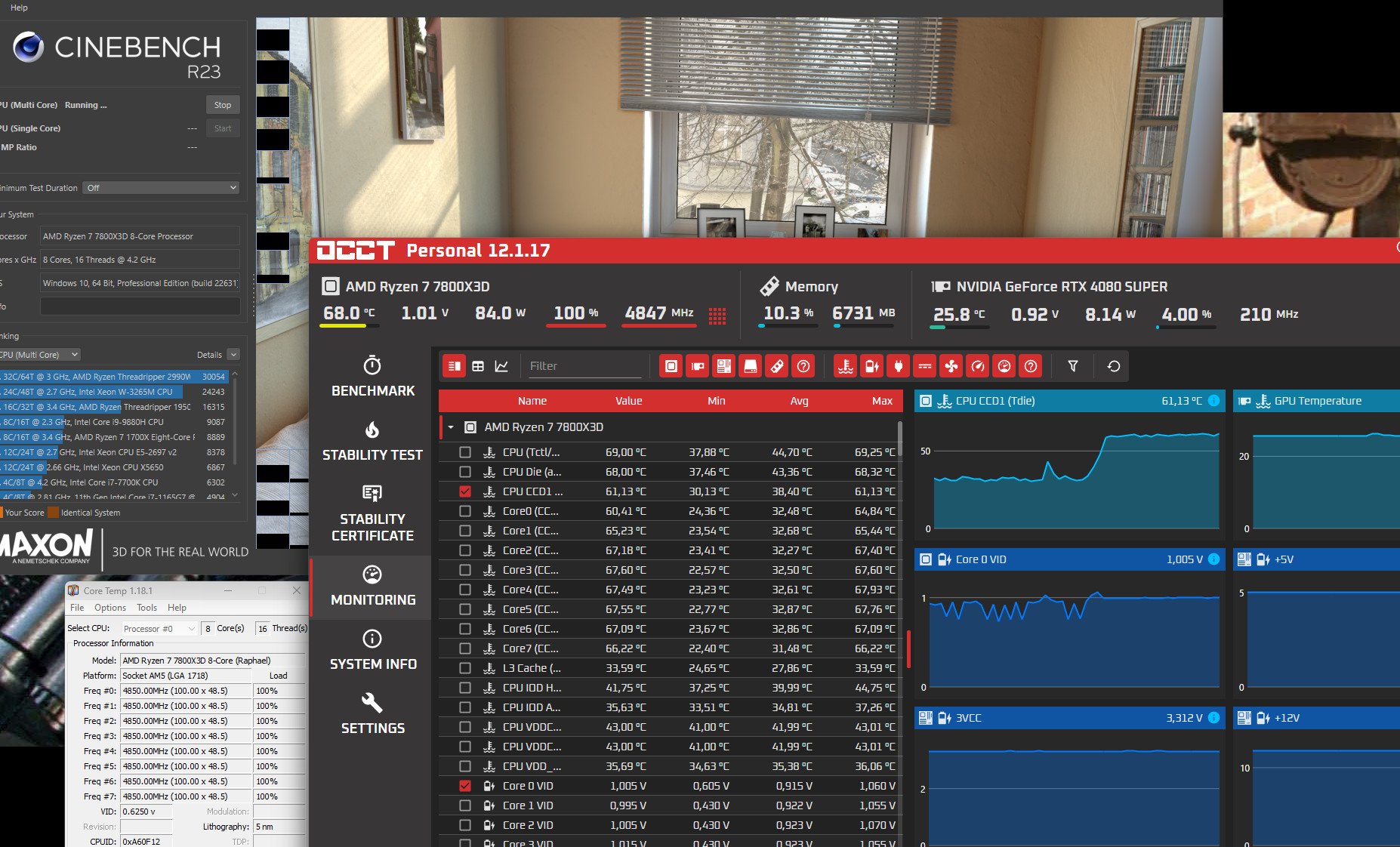Viewport: 1400px width, 847px height.
Task: Toggle the RAM memory sensor filter
Action: tap(777, 366)
